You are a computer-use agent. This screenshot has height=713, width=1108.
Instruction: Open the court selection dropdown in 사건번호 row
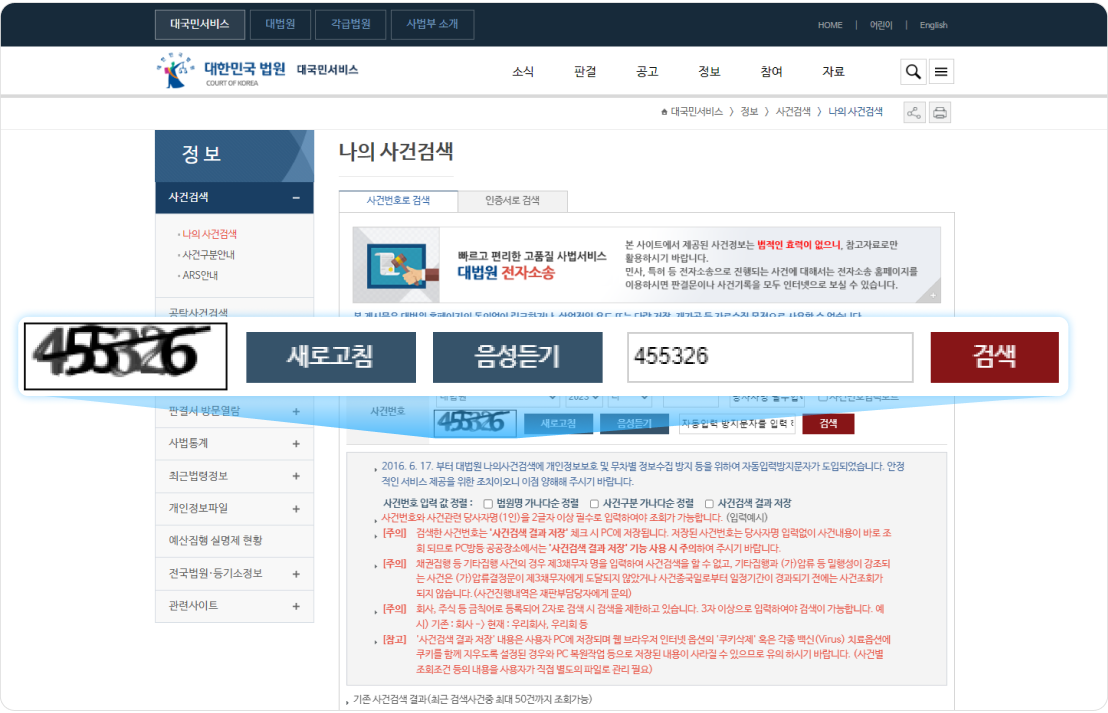click(x=497, y=398)
